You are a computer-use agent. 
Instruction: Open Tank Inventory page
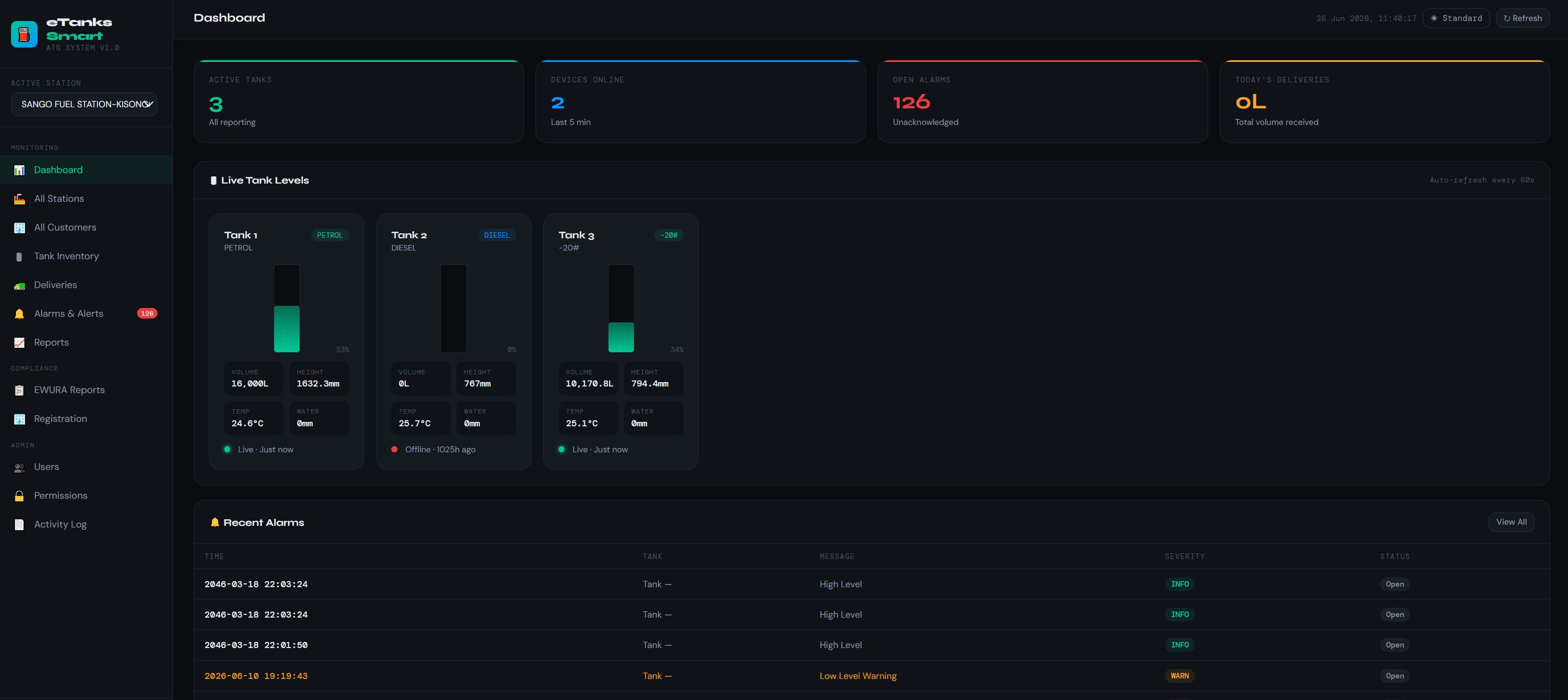point(86,256)
